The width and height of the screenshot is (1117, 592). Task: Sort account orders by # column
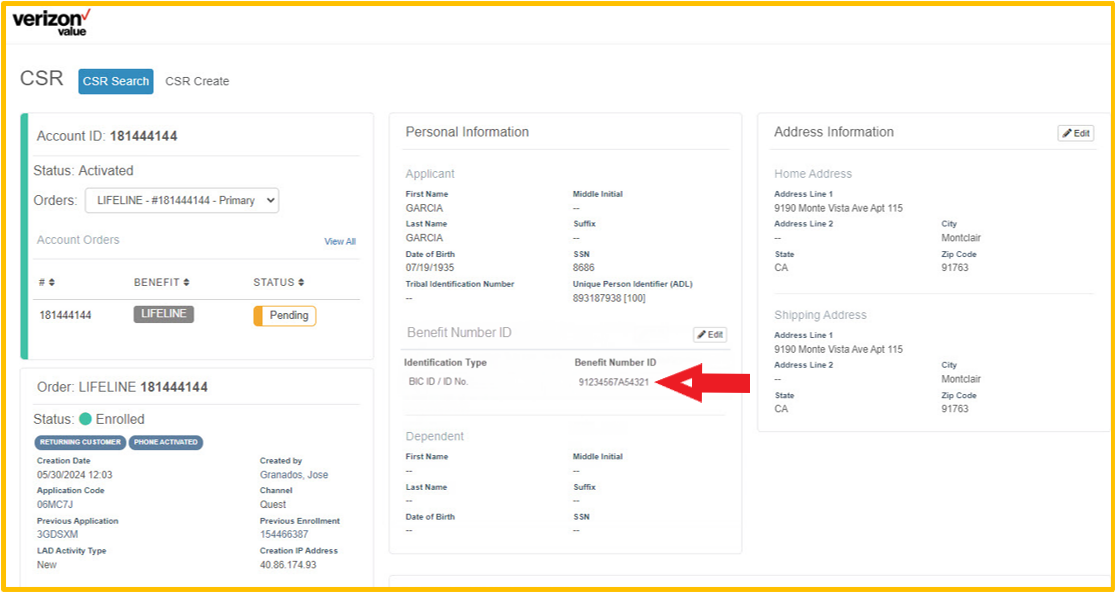click(x=47, y=282)
